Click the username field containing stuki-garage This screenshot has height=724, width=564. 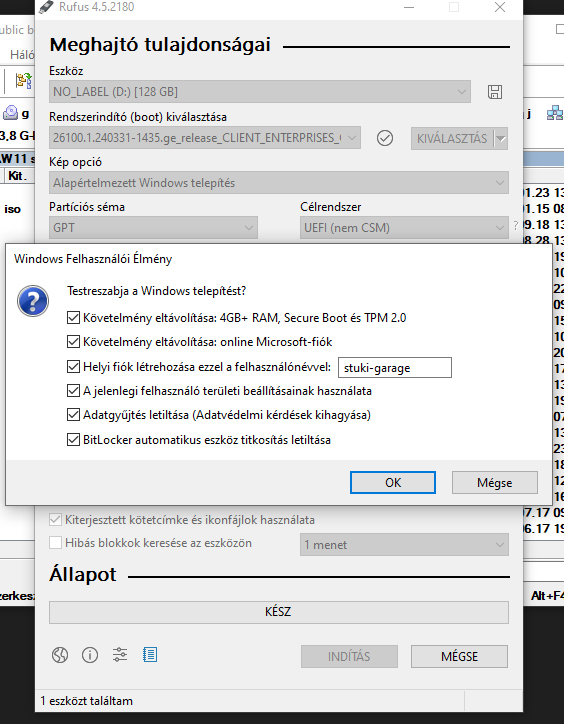click(x=394, y=368)
